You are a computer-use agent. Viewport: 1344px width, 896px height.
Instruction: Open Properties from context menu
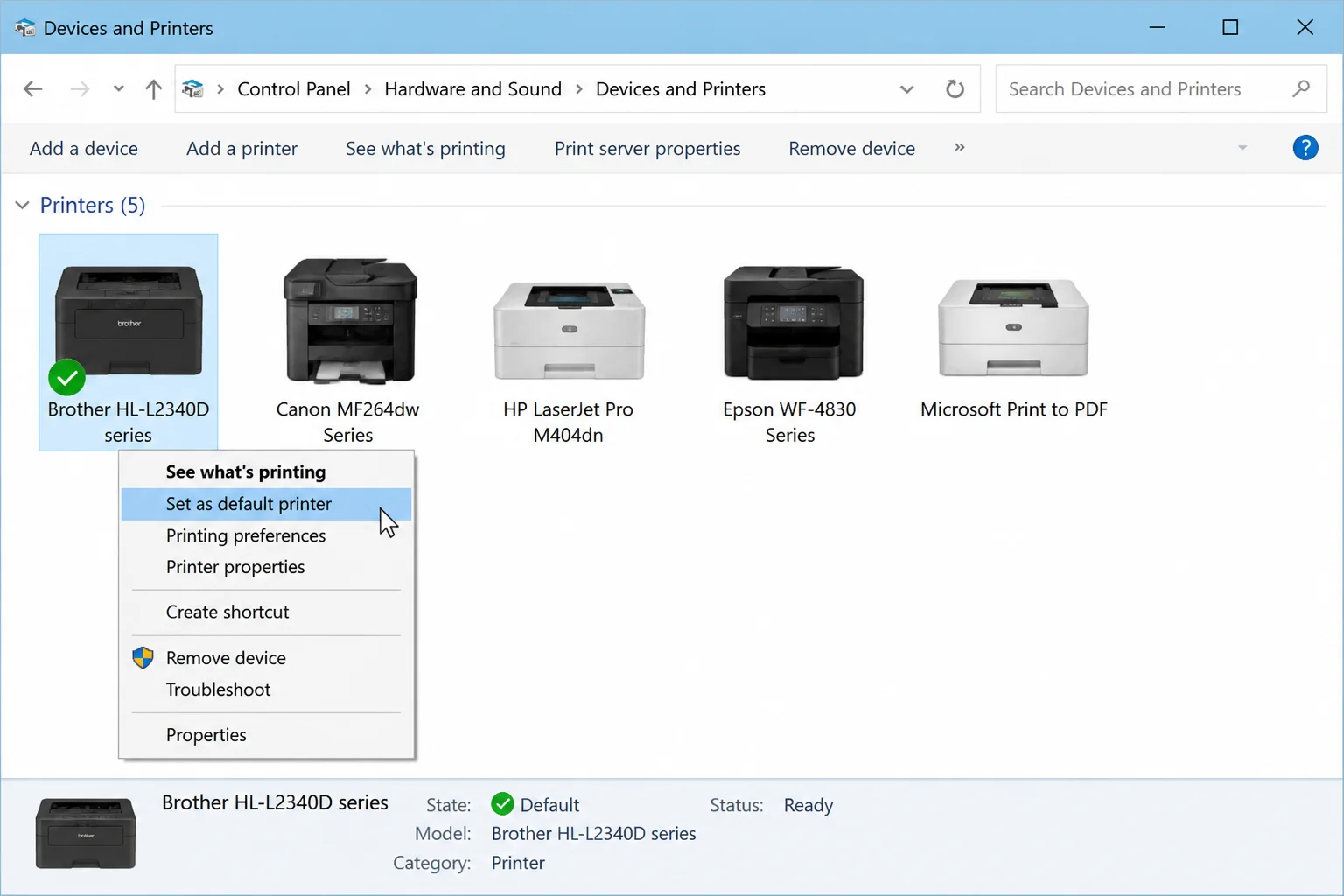266,735
